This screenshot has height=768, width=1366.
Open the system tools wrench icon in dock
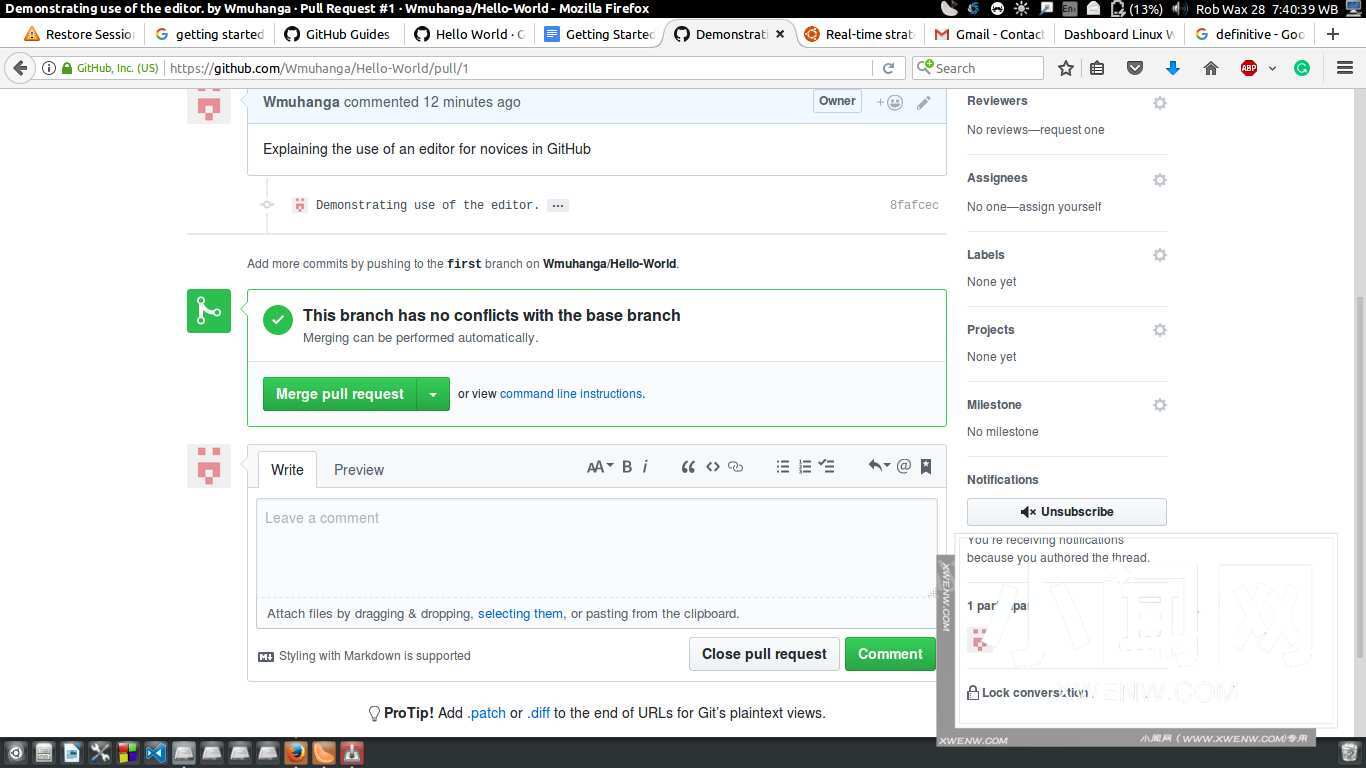pyautogui.click(x=100, y=752)
